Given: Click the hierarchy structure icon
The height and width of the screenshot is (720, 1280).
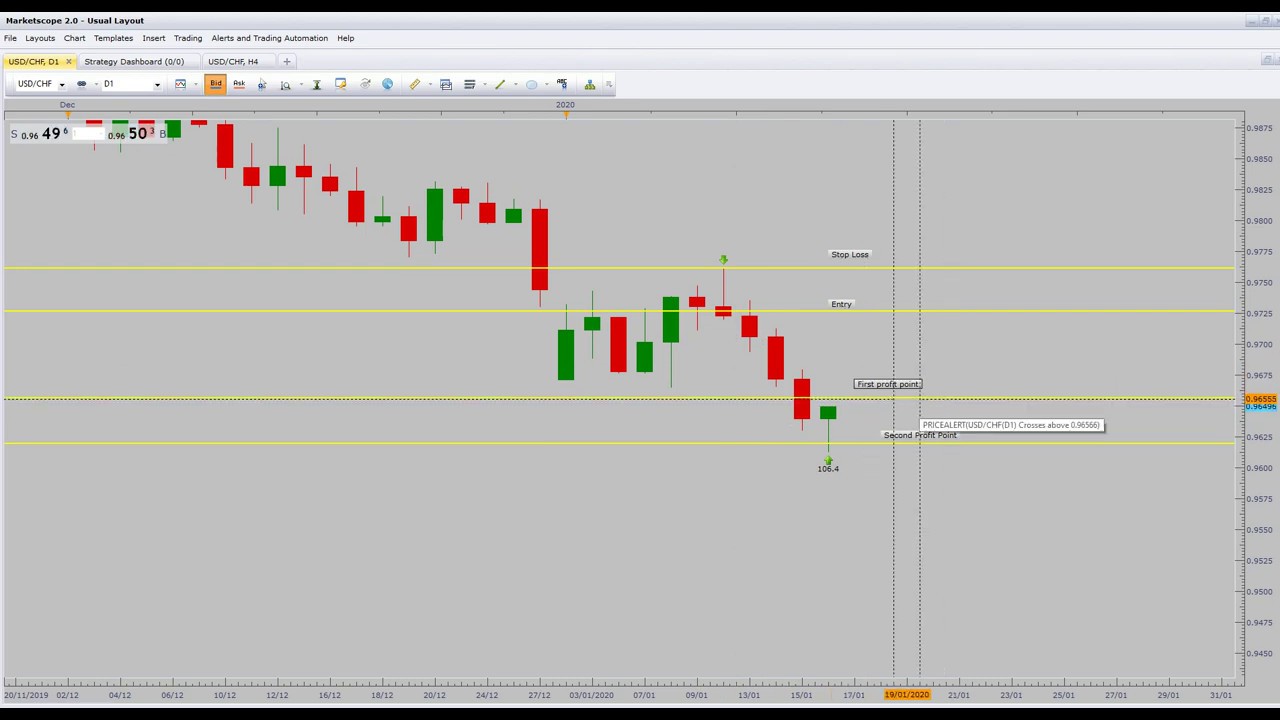Looking at the screenshot, I should [x=590, y=84].
